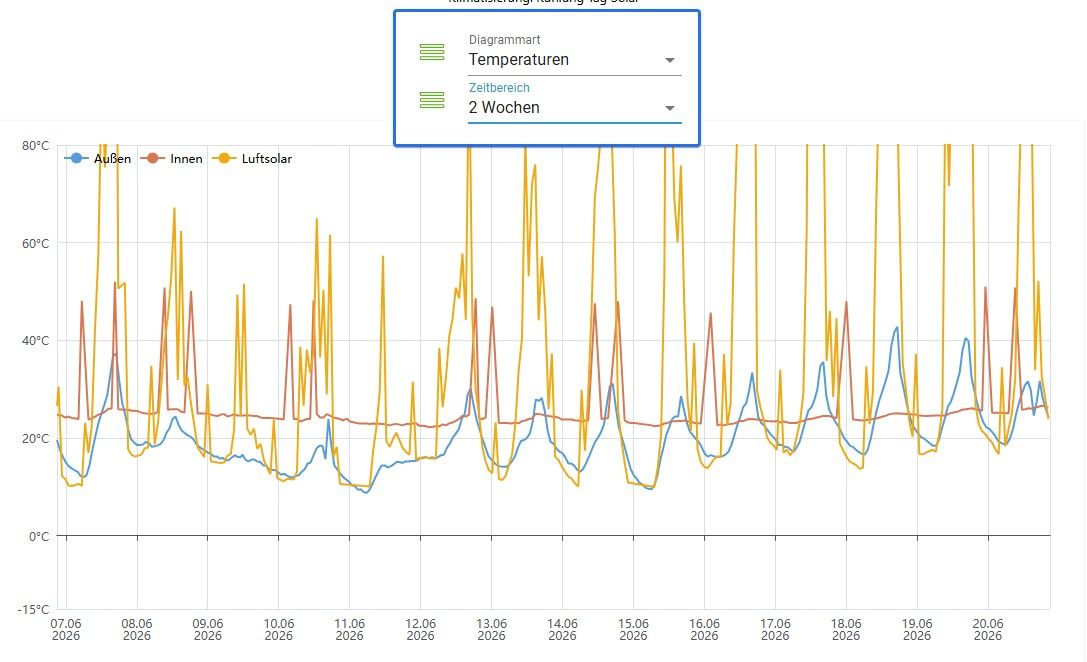Image resolution: width=1087 pixels, height=662 pixels.
Task: Open the Diagrammart dropdown arrow
Action: [670, 60]
